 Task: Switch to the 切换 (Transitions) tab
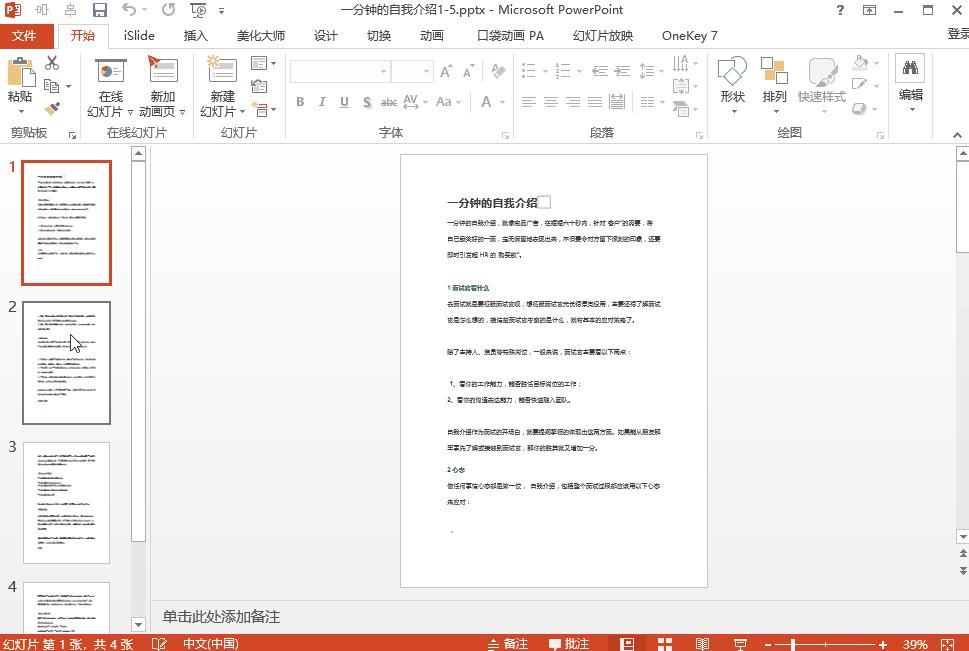coord(377,35)
